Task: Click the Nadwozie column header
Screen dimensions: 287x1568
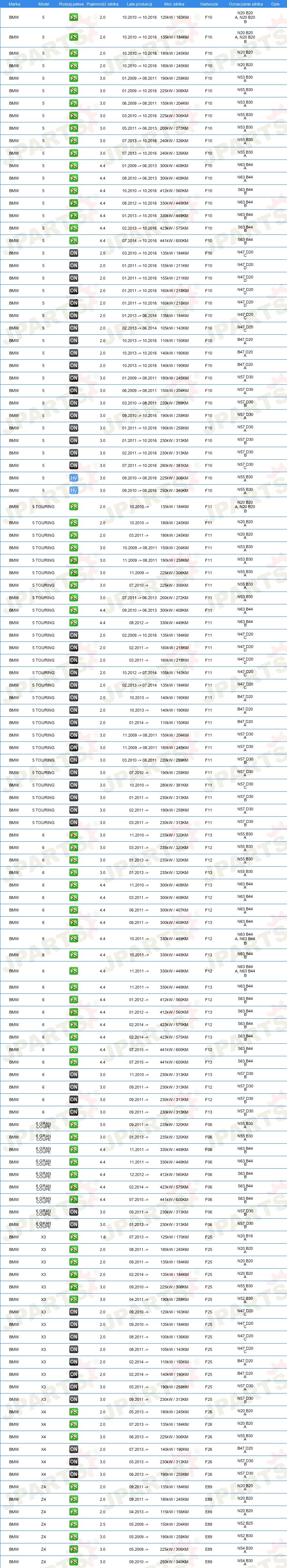Action: point(208,4)
